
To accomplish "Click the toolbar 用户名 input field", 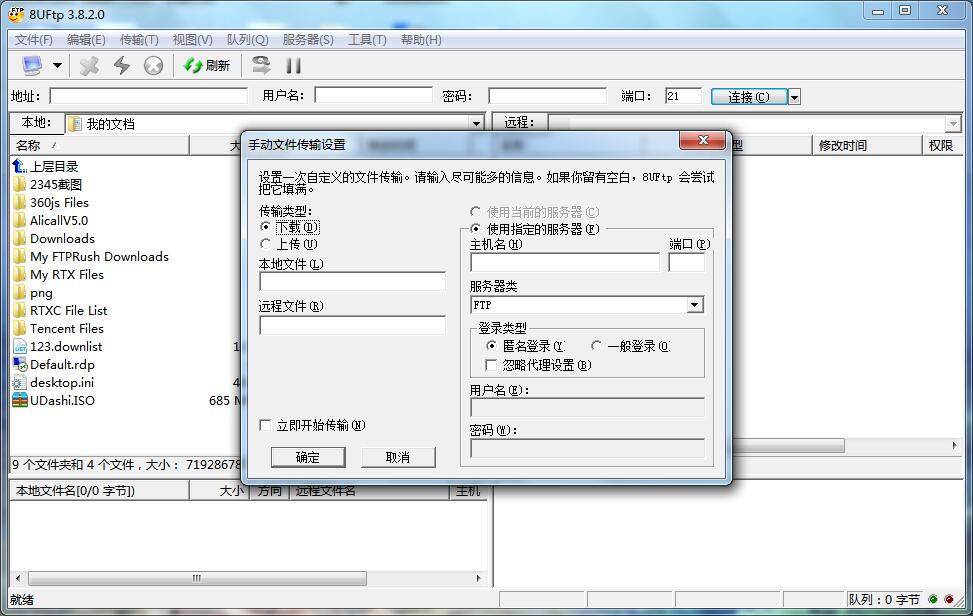I will tap(374, 95).
